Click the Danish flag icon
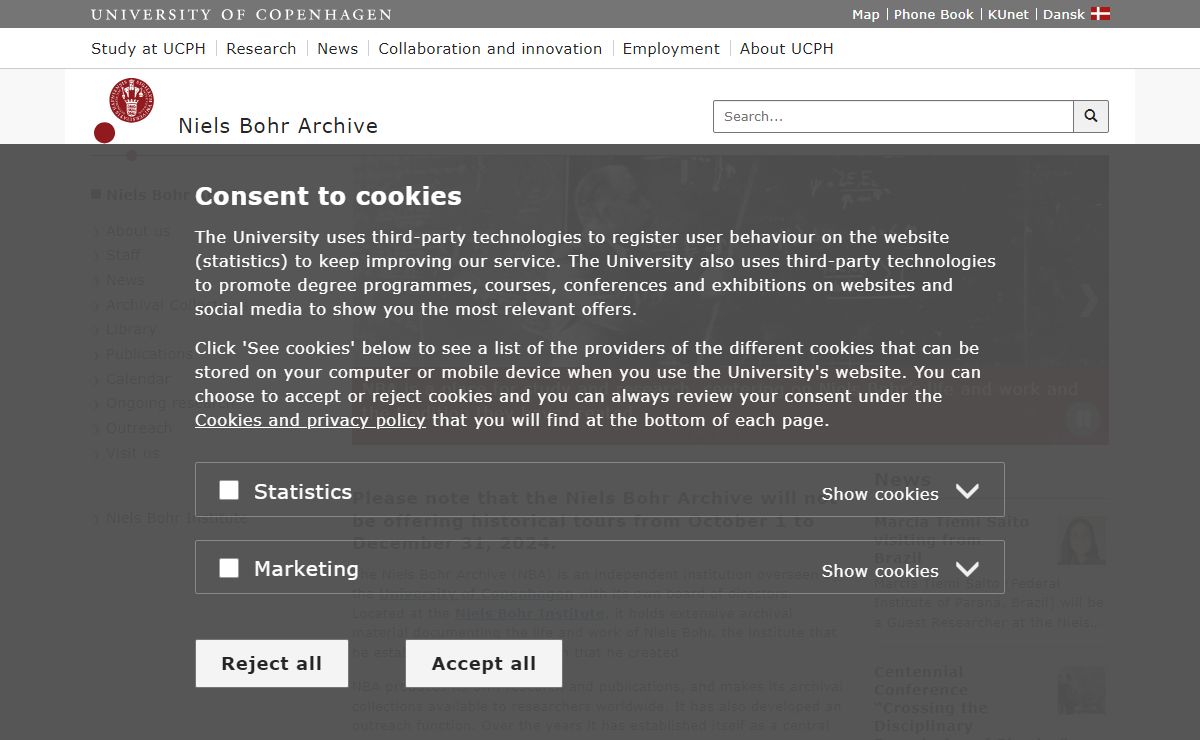 pyautogui.click(x=1100, y=14)
